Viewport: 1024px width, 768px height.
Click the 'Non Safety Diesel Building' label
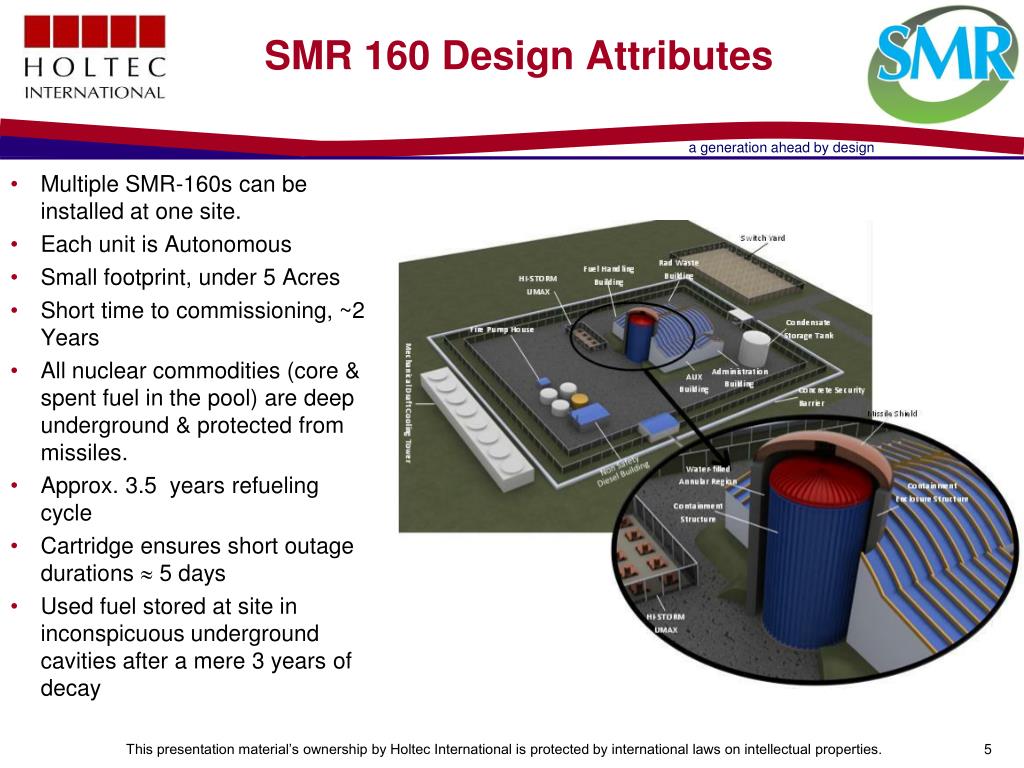pyautogui.click(x=623, y=471)
